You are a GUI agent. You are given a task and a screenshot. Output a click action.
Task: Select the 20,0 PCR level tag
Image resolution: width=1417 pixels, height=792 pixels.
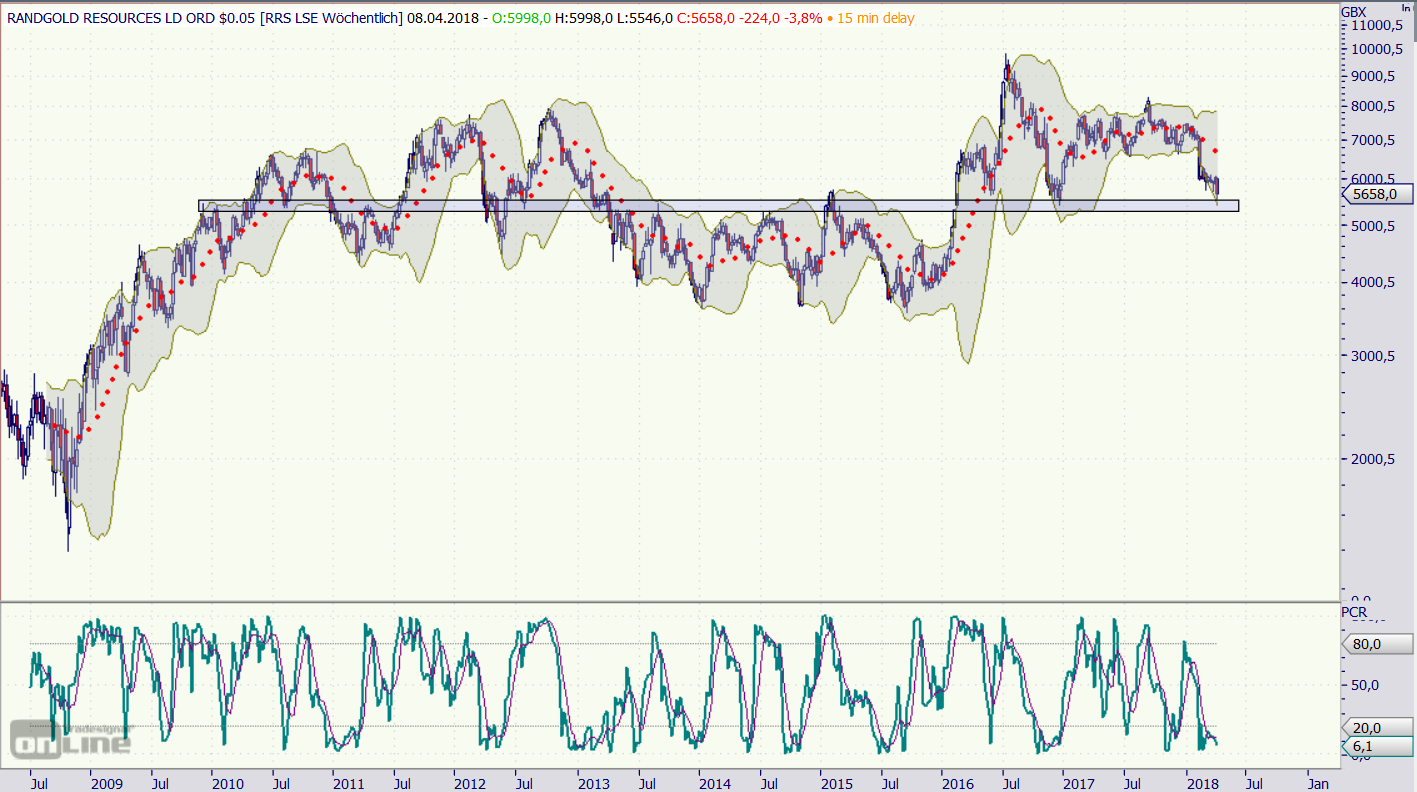click(1379, 727)
